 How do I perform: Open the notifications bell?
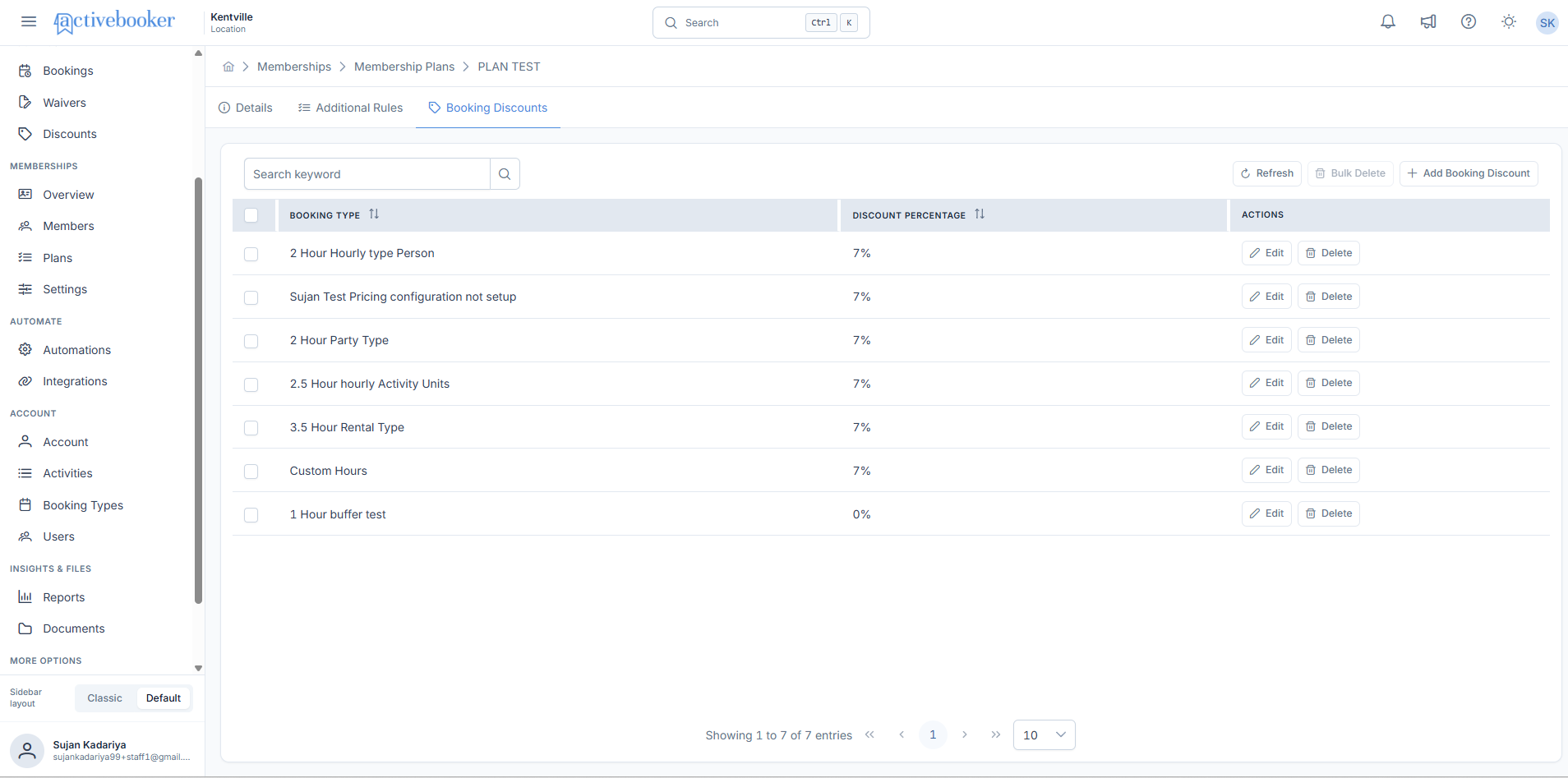(1388, 22)
